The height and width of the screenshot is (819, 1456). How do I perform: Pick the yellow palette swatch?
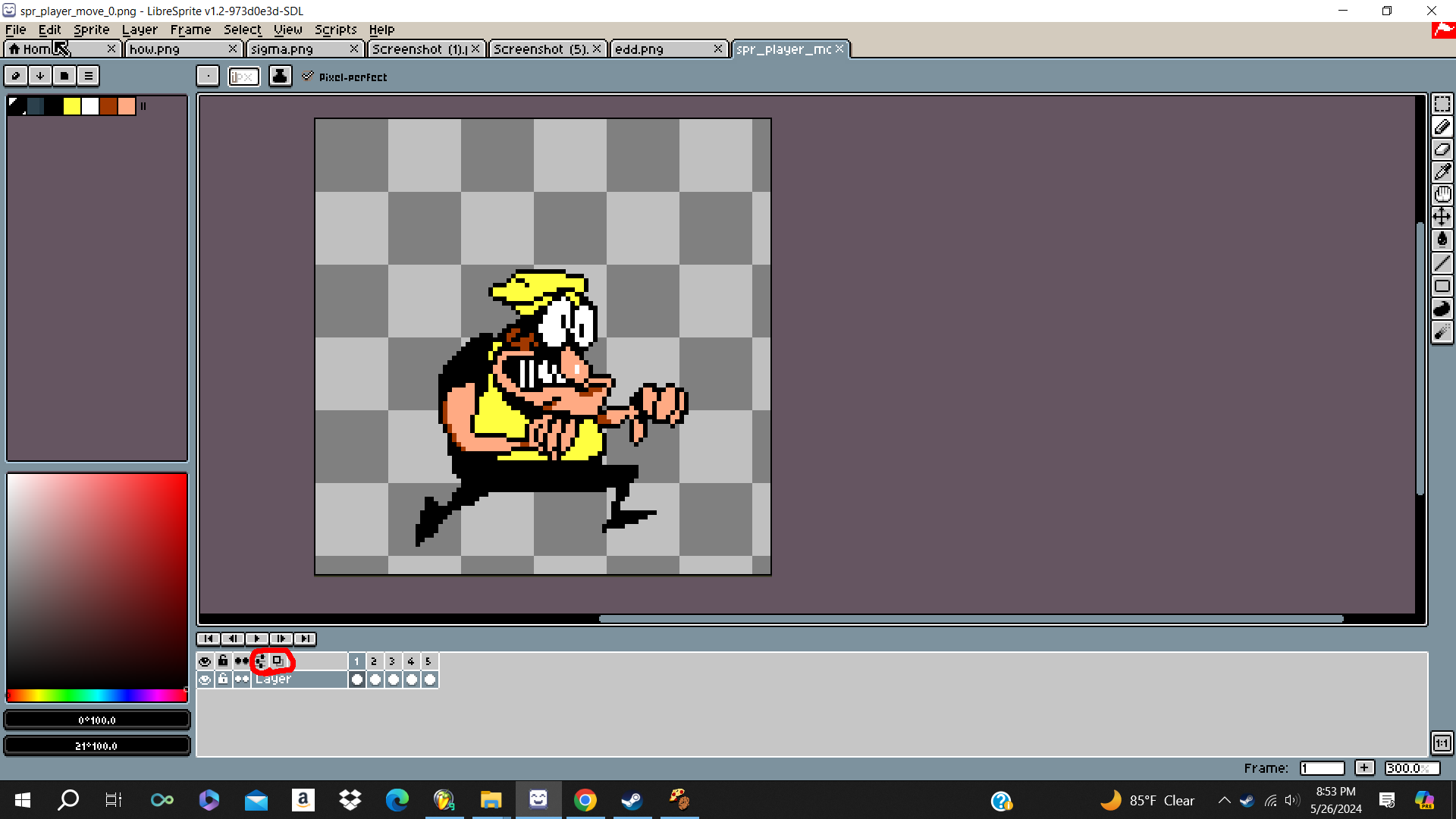(x=72, y=107)
